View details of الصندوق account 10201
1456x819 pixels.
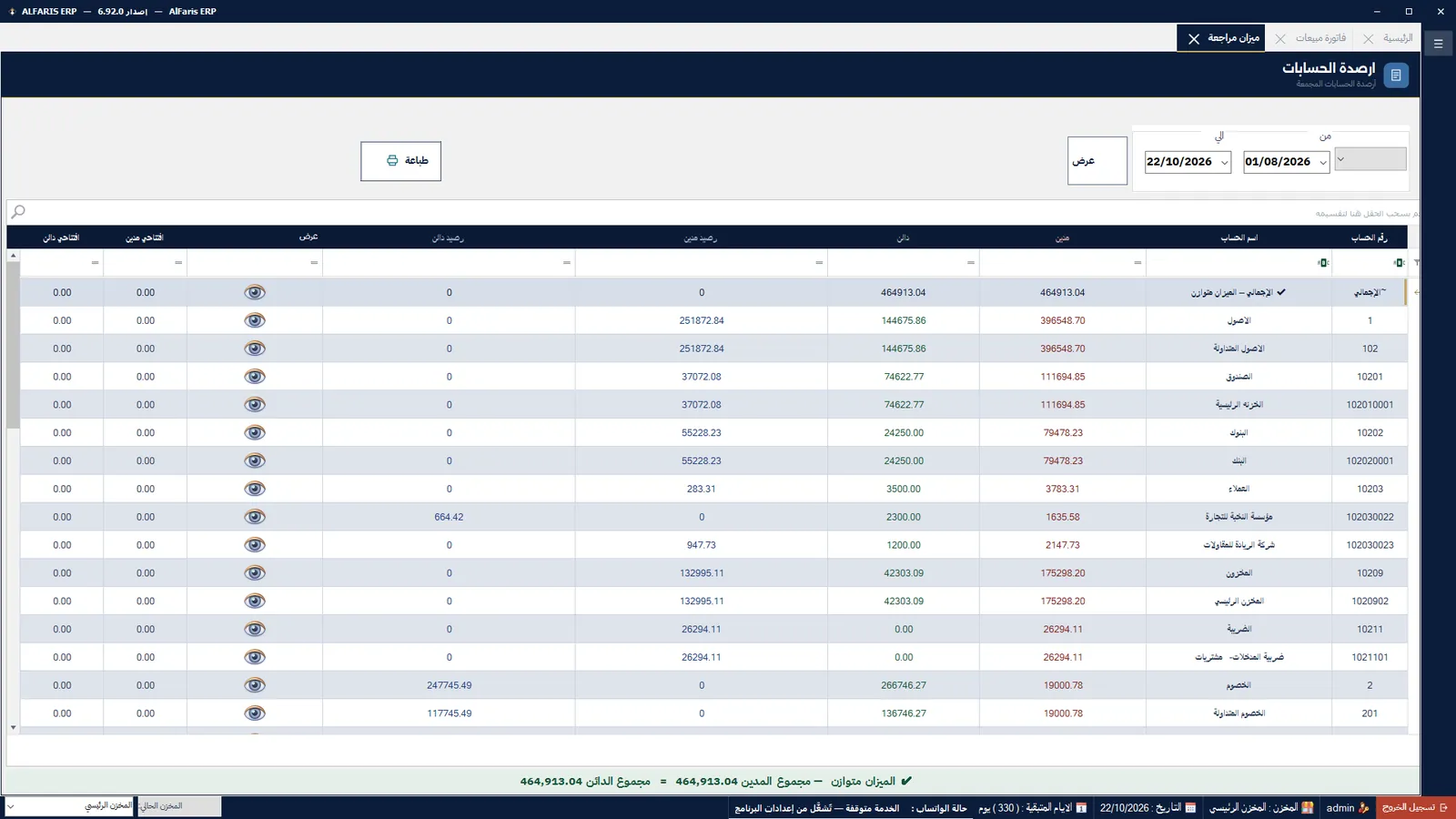click(255, 377)
